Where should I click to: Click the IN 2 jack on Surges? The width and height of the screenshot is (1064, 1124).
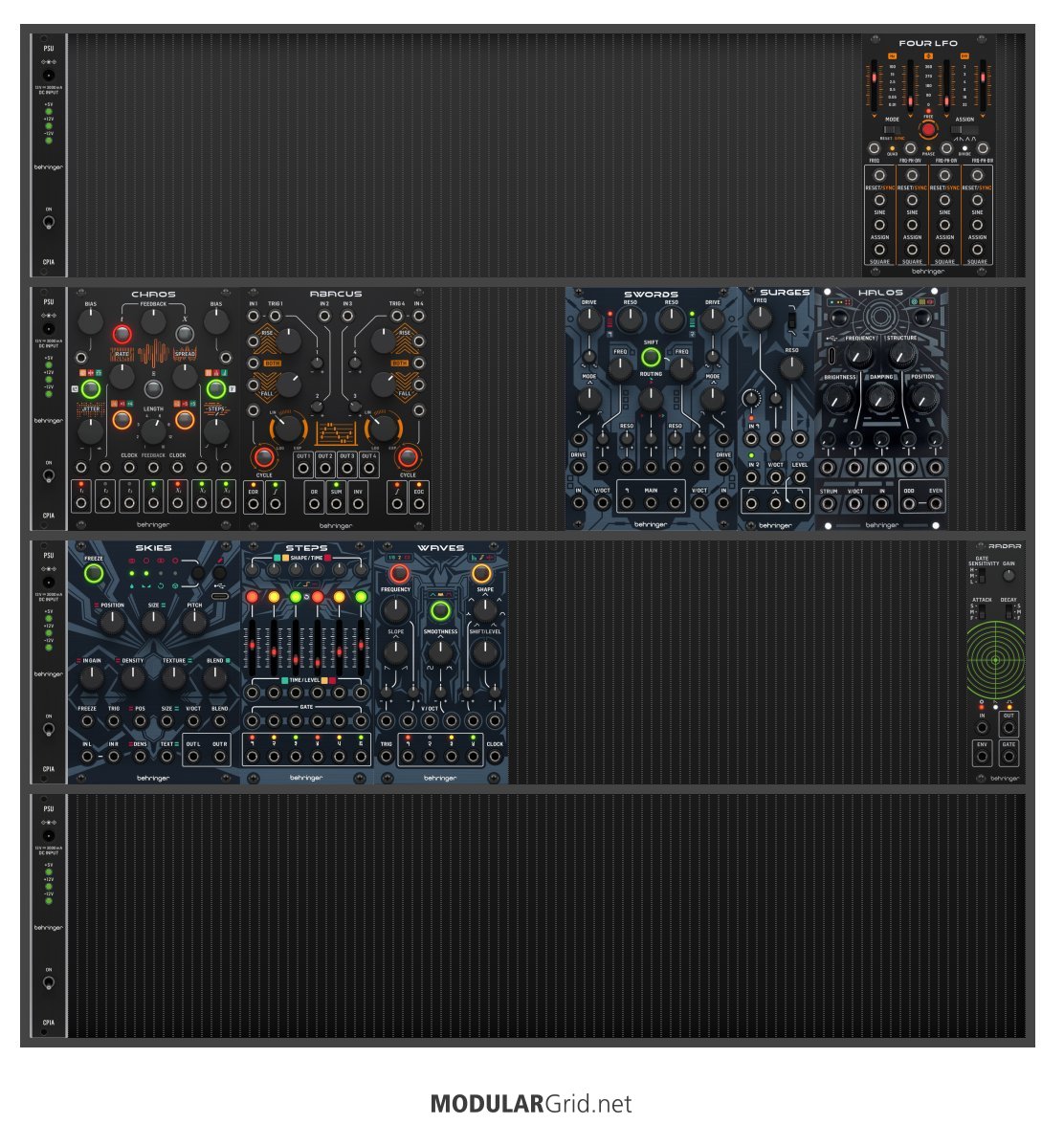pos(751,477)
